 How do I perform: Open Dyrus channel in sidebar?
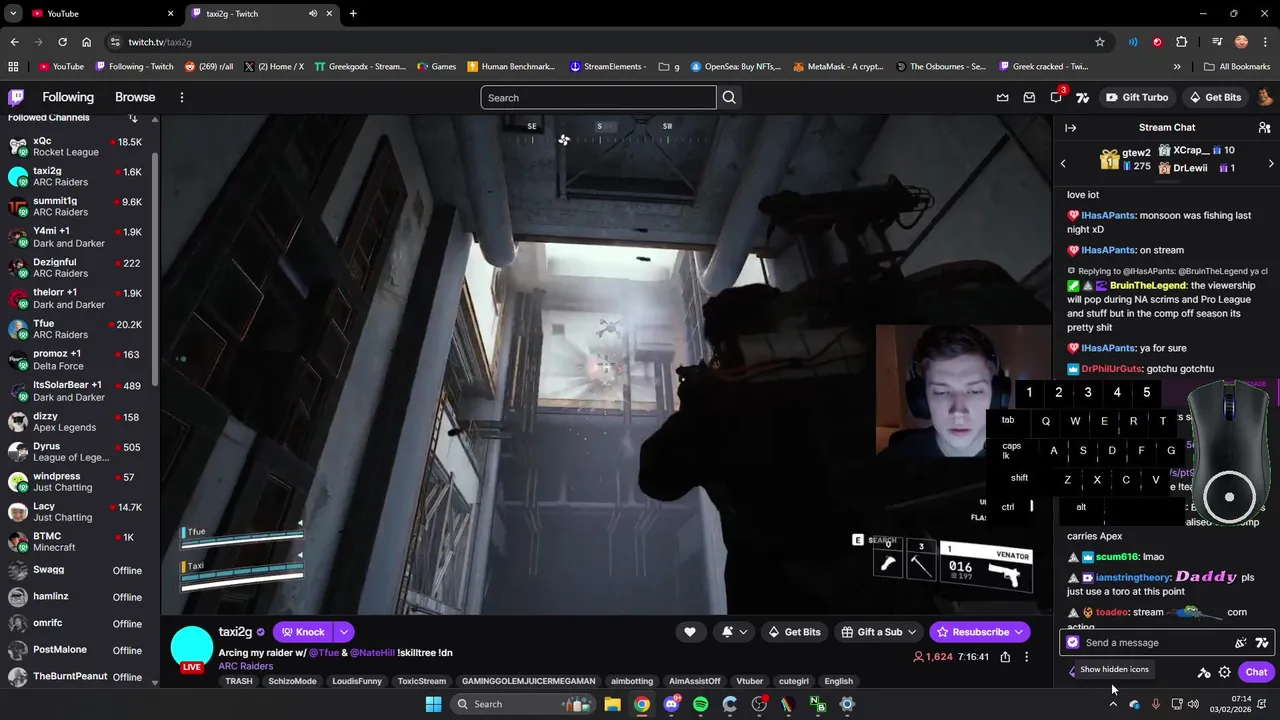point(78,452)
